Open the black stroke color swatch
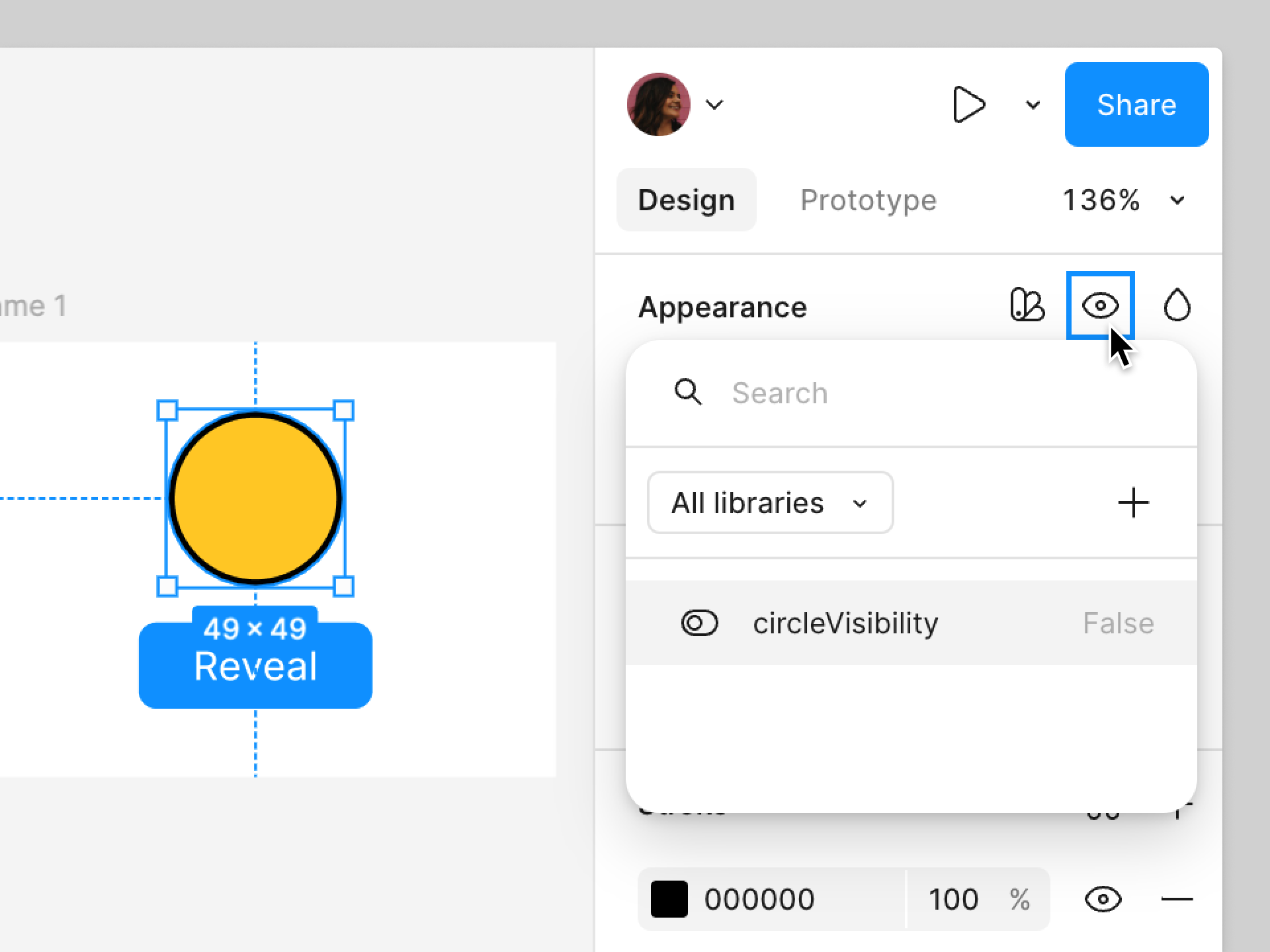The width and height of the screenshot is (1270, 952). pos(669,899)
